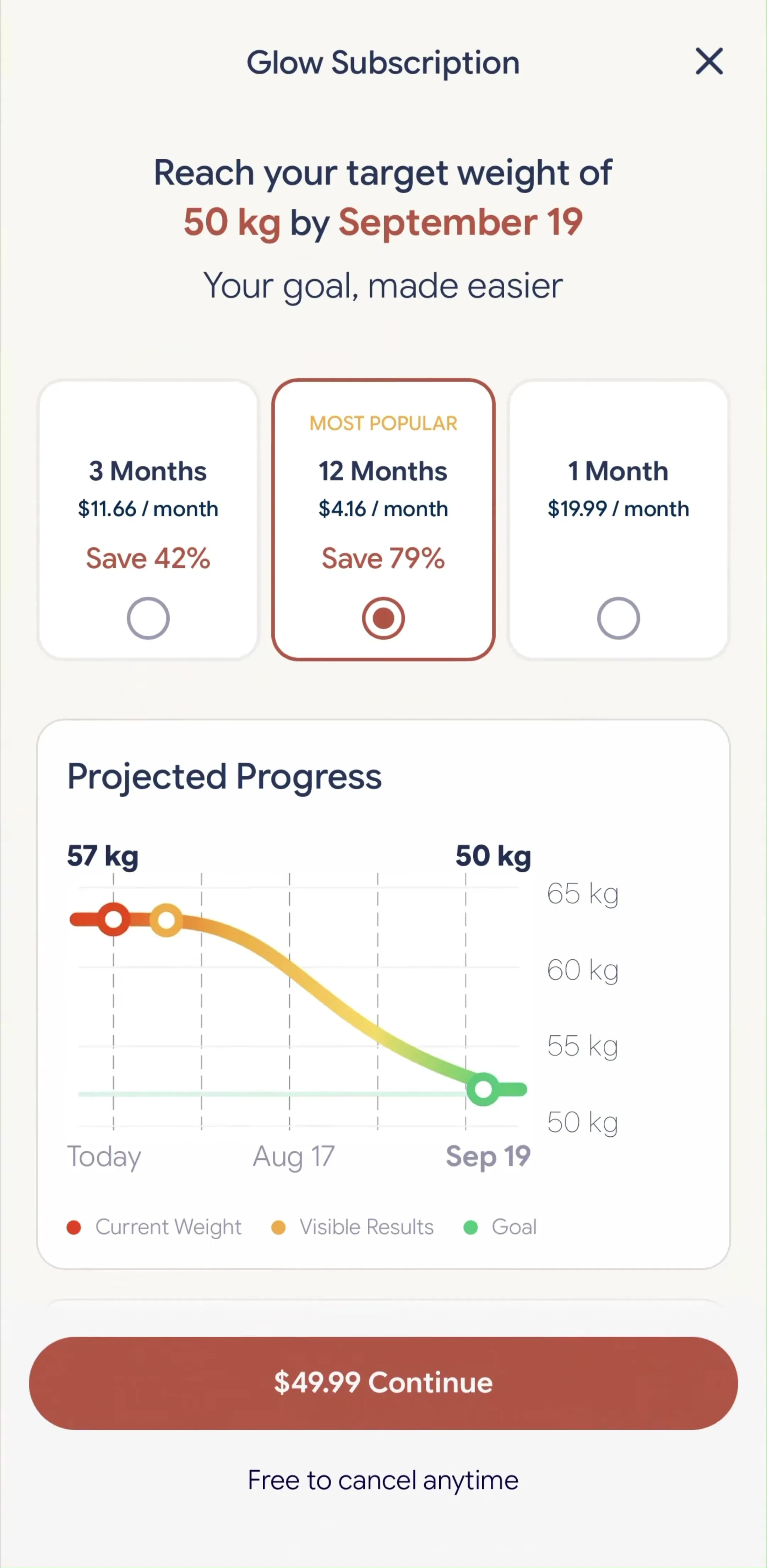The height and width of the screenshot is (1568, 767).
Task: Tap the Save 79% label
Action: (x=383, y=558)
